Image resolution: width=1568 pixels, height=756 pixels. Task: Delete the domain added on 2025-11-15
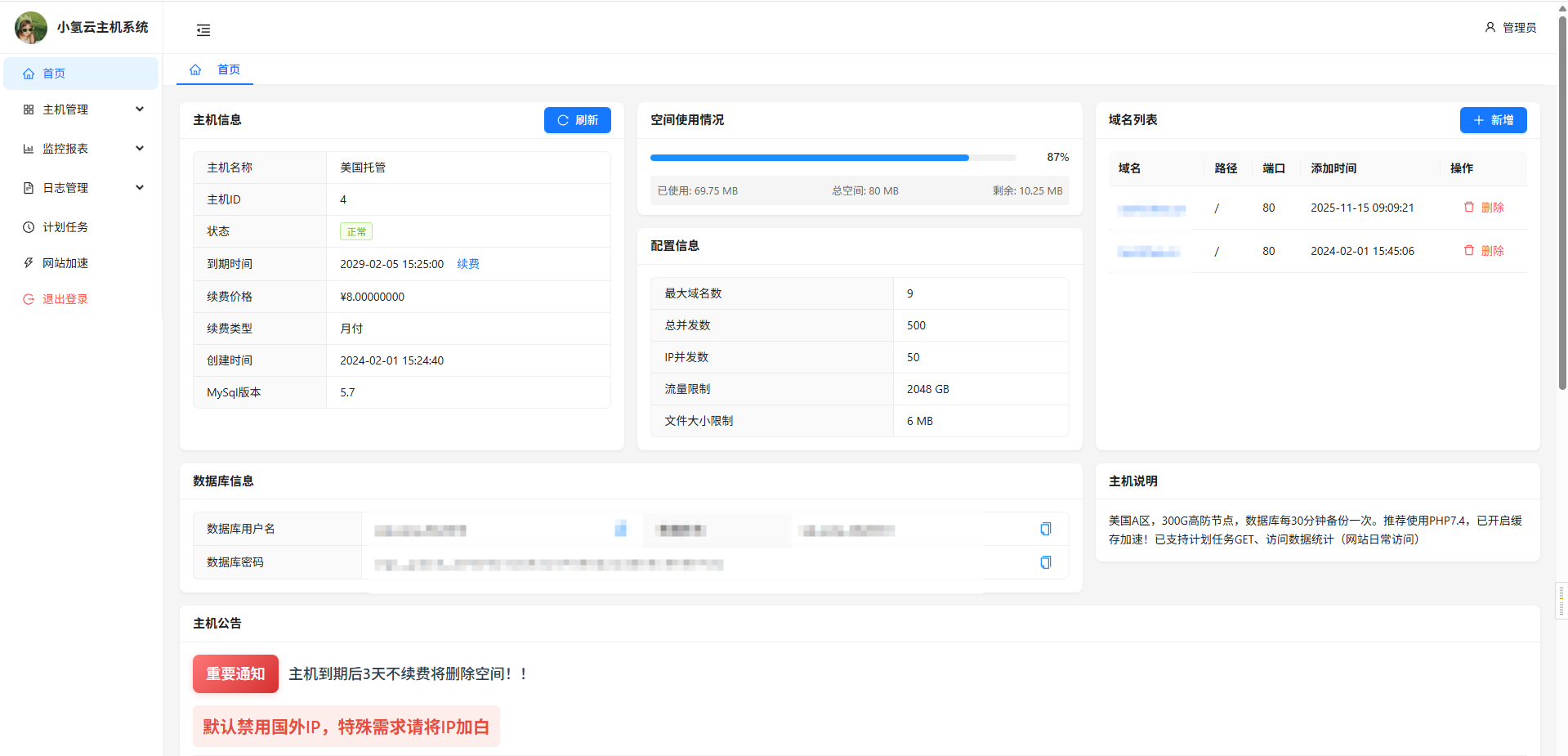click(1483, 208)
